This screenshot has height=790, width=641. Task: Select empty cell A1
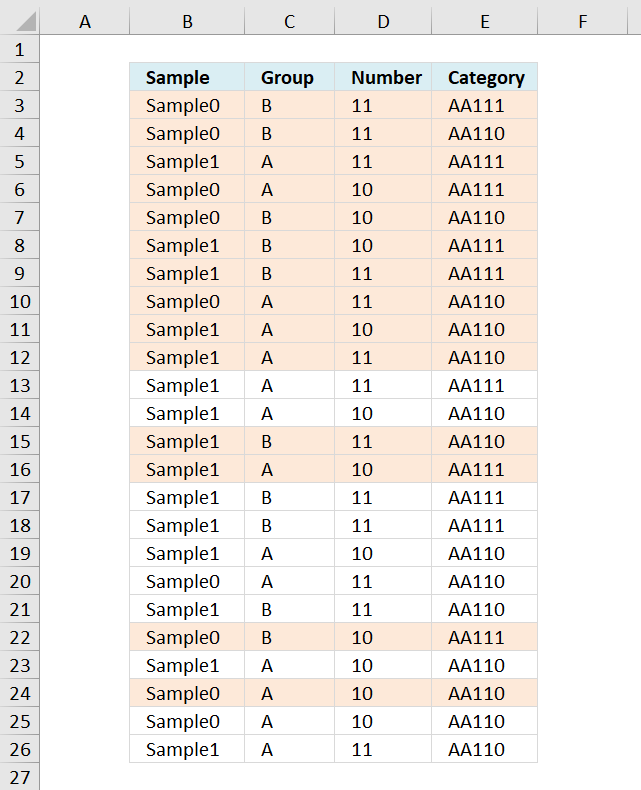tap(85, 49)
